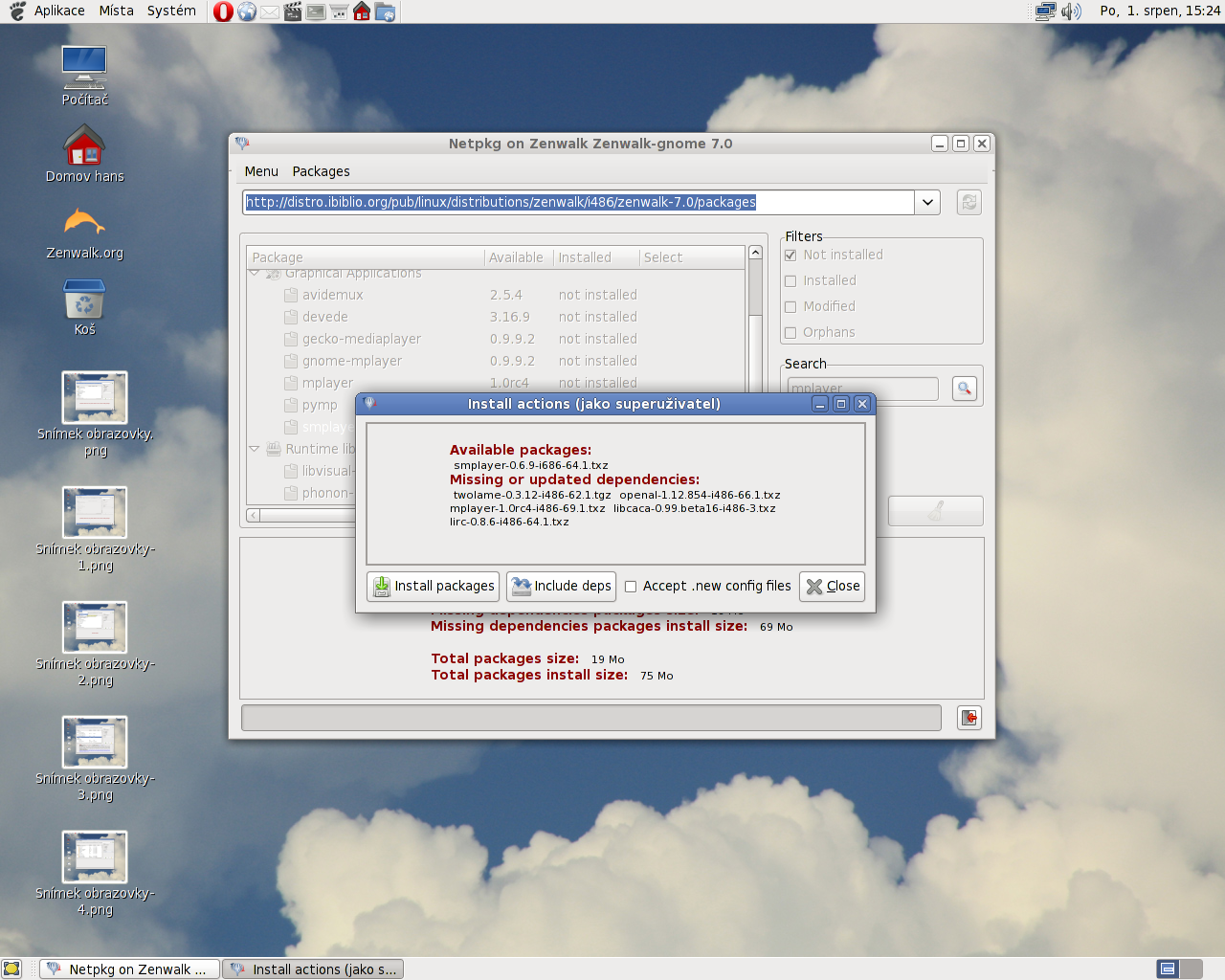Screen dimensions: 1225x980
Task: Select the gecko-mediaplayer package row
Action: click(x=496, y=339)
